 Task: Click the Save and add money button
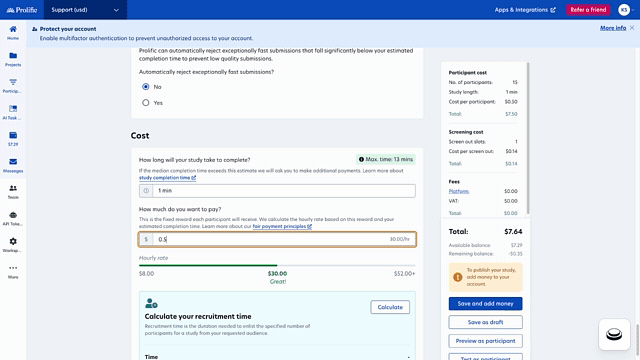coord(485,304)
